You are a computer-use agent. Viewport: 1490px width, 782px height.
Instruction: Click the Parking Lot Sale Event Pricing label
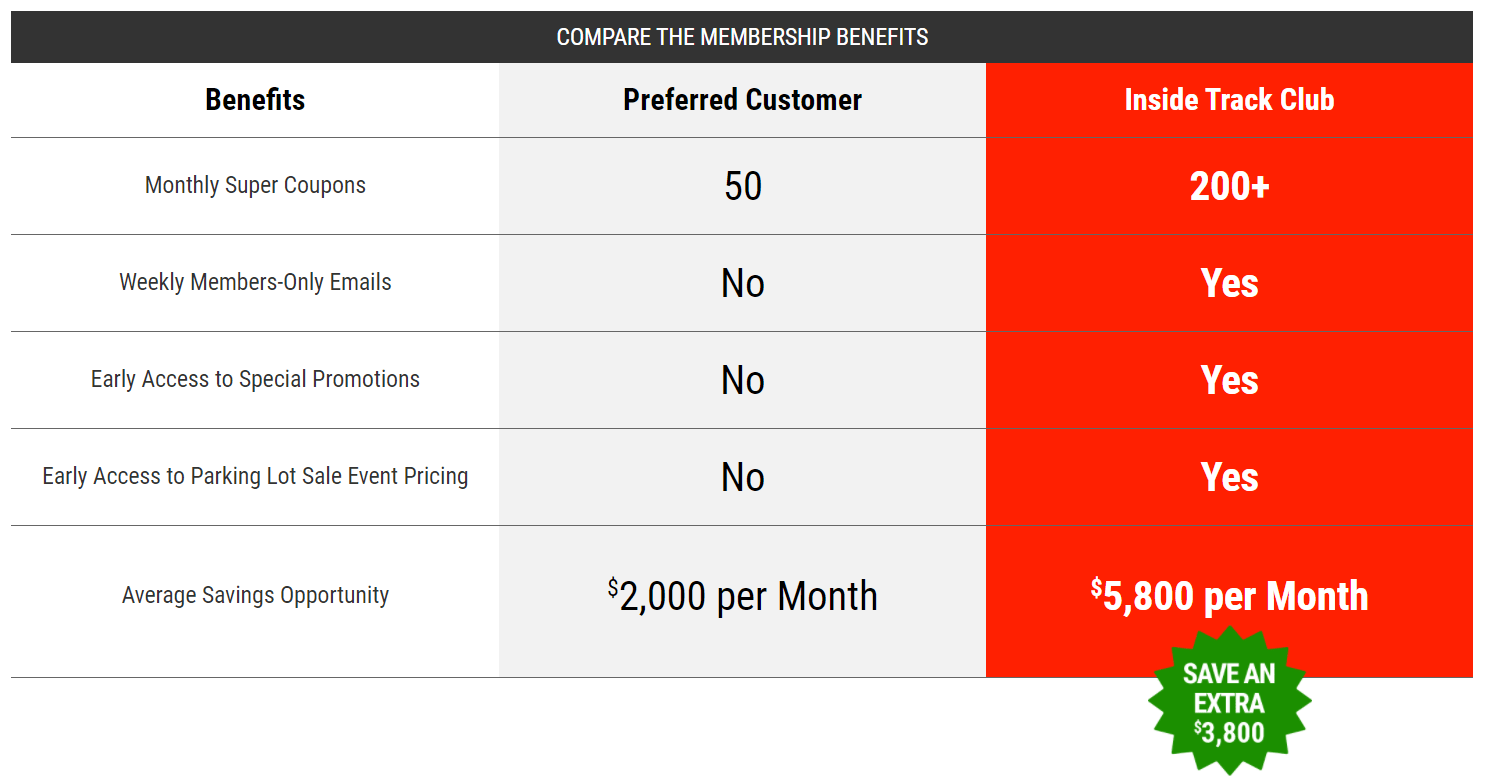point(255,477)
